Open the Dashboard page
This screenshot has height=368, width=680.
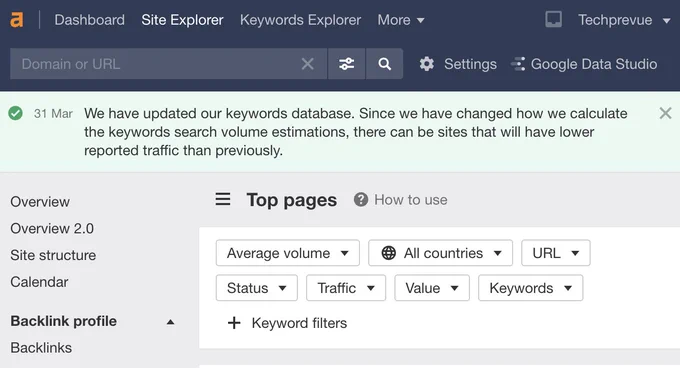tap(89, 20)
